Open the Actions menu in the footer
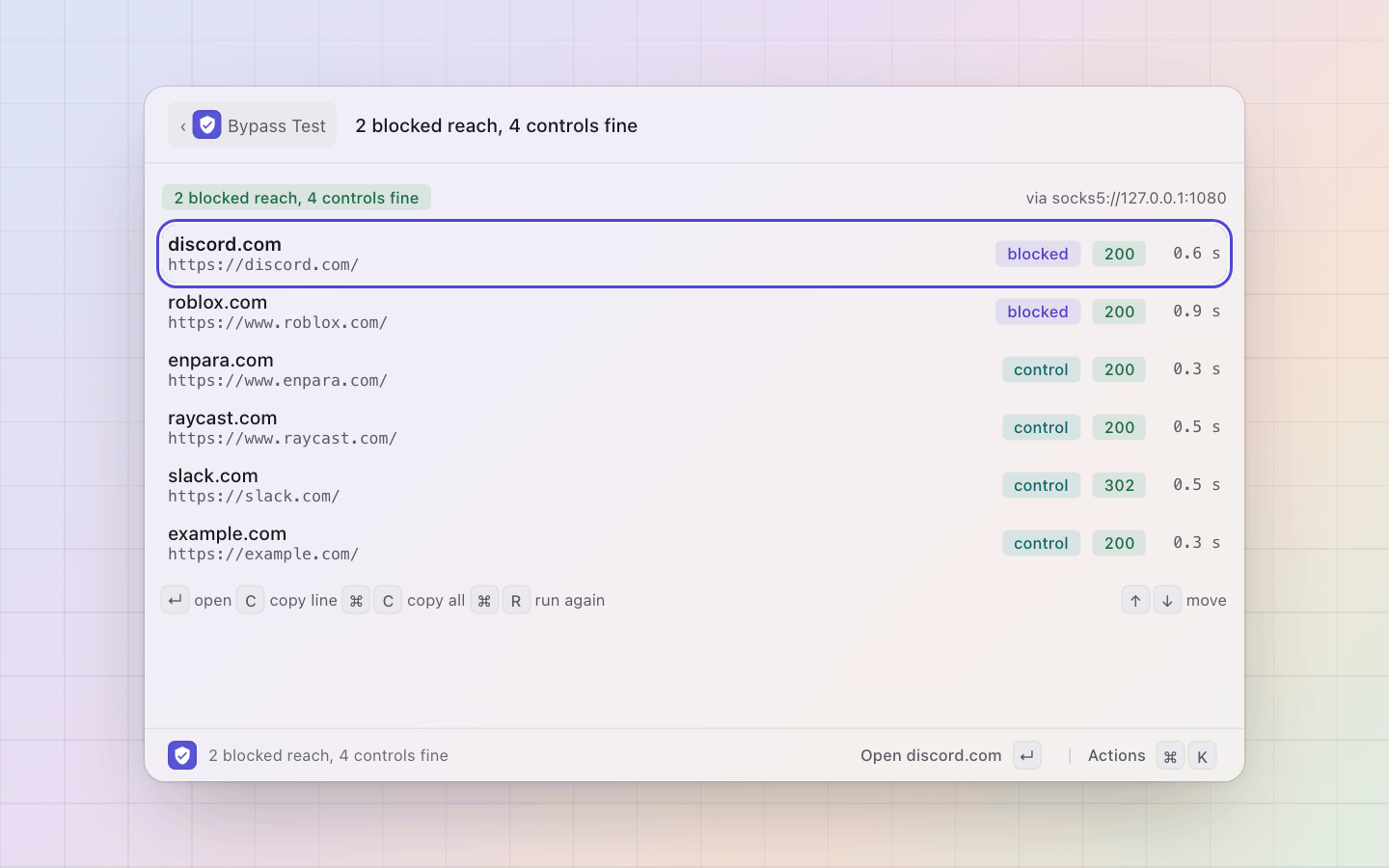Image resolution: width=1389 pixels, height=868 pixels. [1116, 755]
